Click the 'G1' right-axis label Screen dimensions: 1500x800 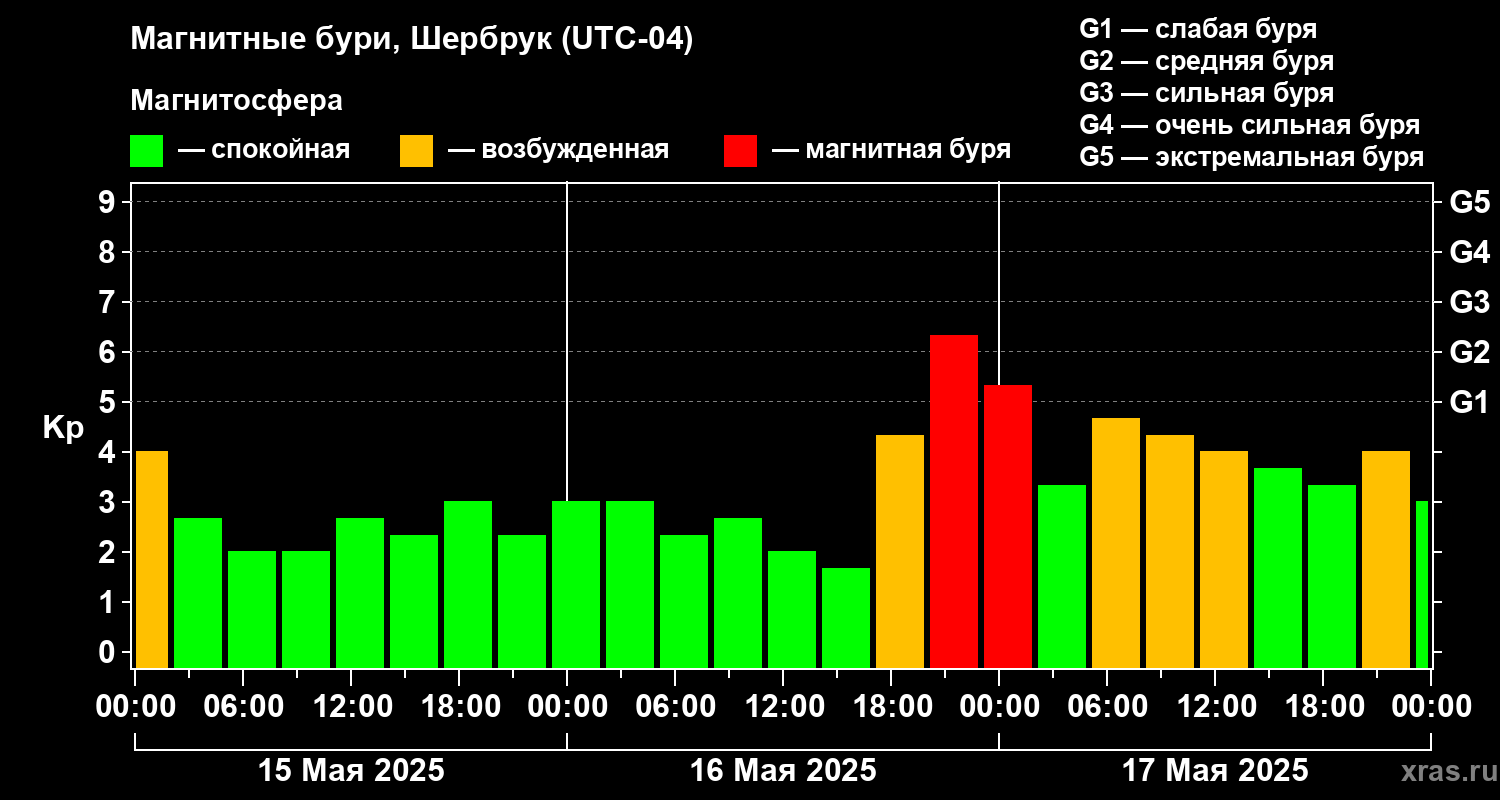1469,402
